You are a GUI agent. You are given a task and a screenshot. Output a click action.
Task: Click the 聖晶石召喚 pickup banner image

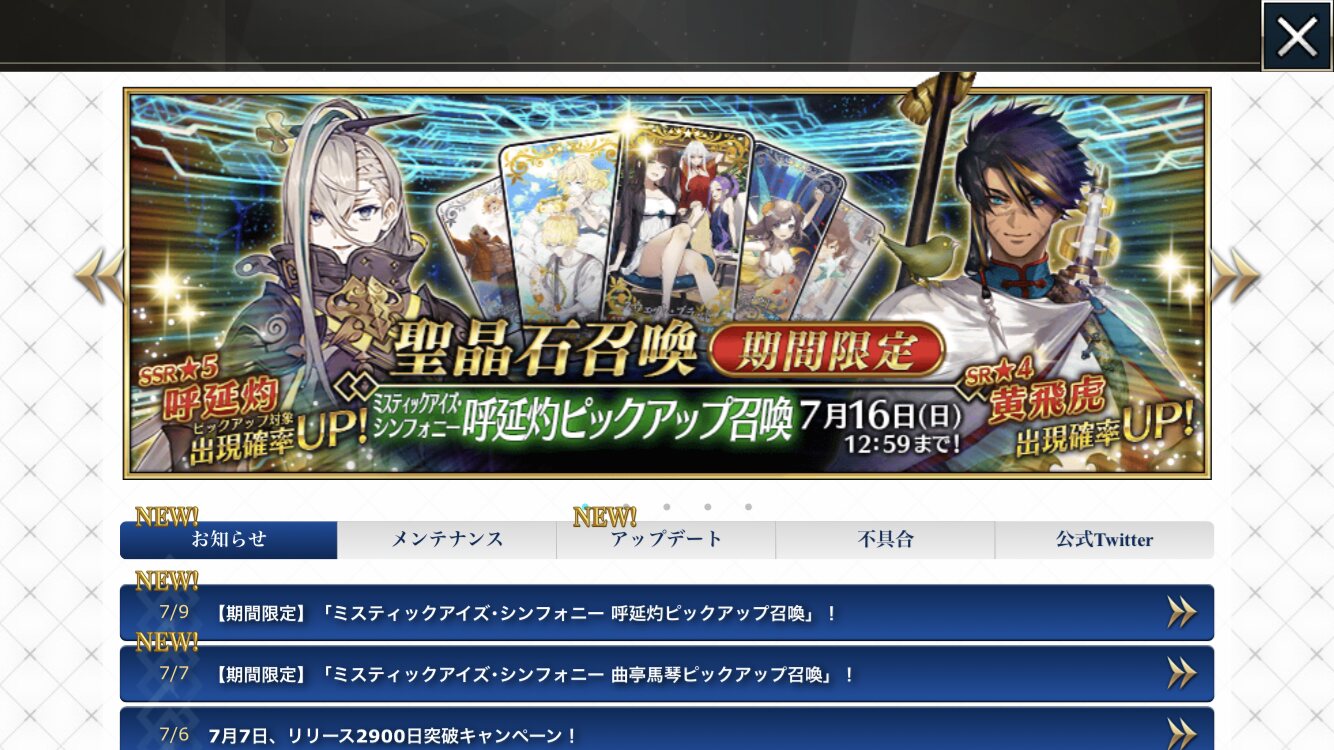[667, 283]
